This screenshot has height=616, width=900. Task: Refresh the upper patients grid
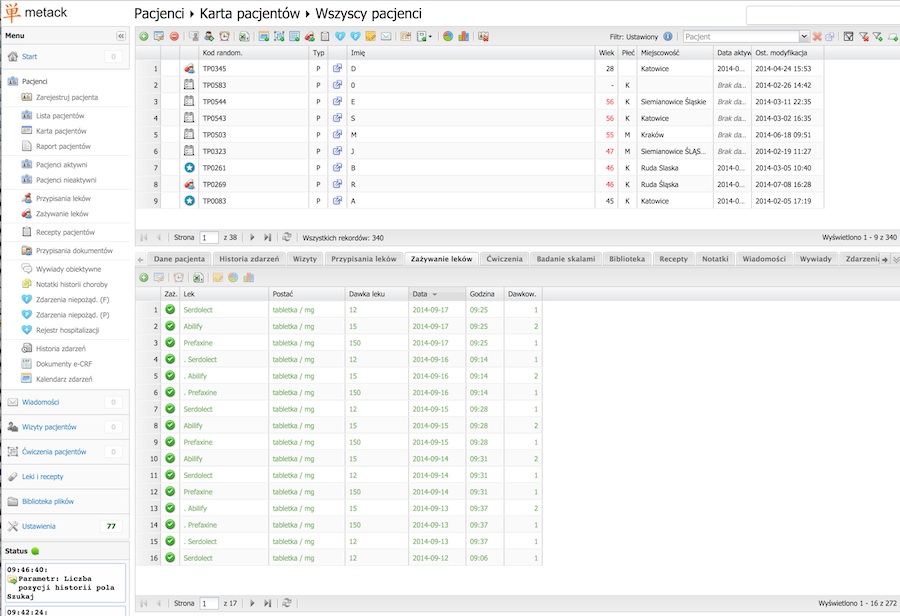(x=287, y=237)
